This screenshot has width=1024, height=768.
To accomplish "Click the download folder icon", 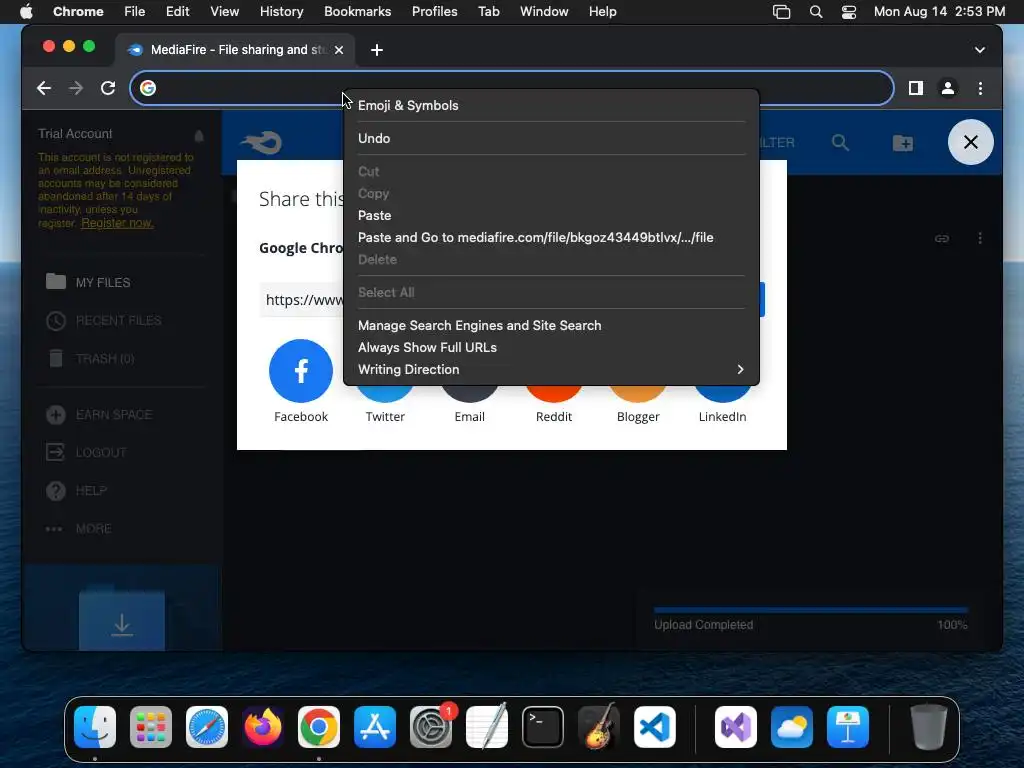I will (122, 620).
